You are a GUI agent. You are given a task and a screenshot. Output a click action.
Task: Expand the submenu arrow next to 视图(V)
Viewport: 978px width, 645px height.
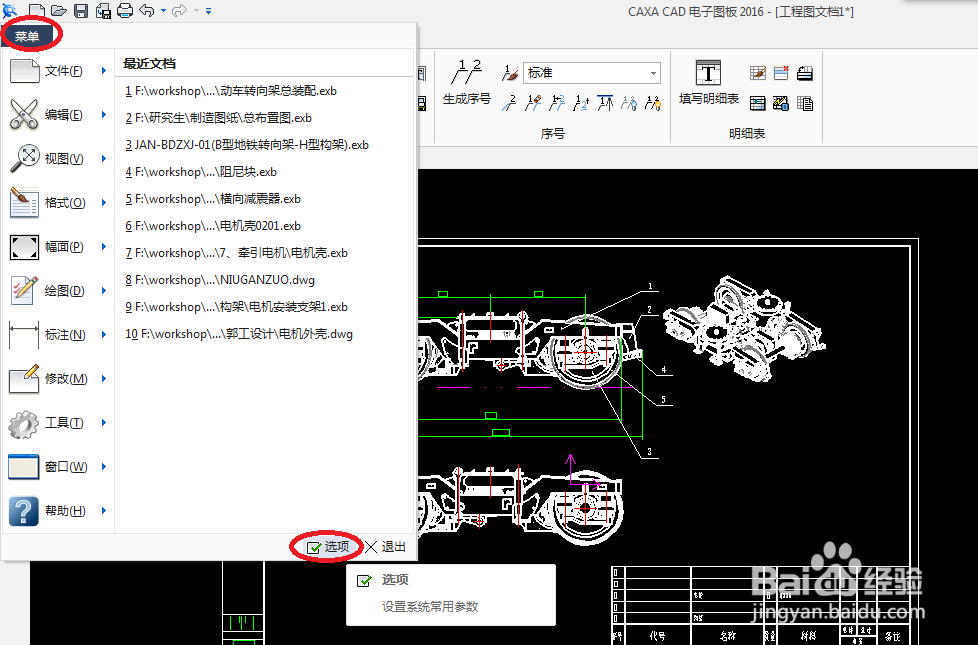[x=104, y=158]
